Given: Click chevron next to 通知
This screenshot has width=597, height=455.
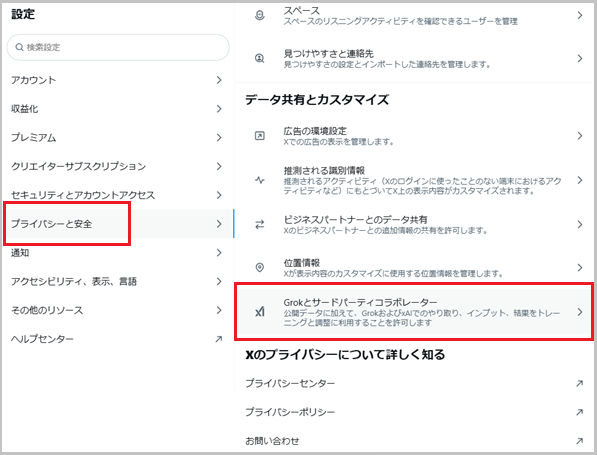Looking at the screenshot, I should [219, 253].
